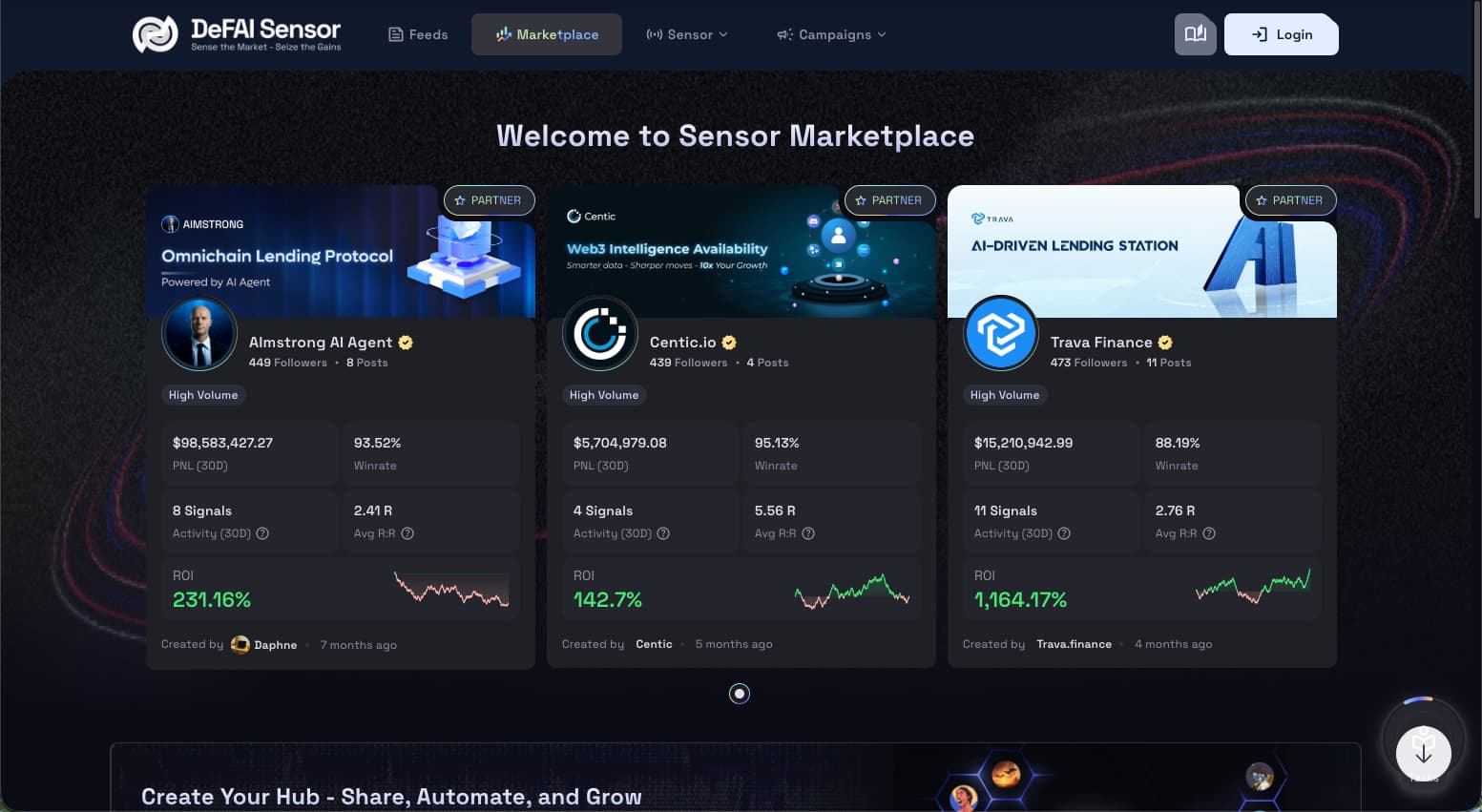This screenshot has width=1482, height=812.
Task: Click the AImstrong Omnichain Lending banner
Action: pyautogui.click(x=341, y=251)
